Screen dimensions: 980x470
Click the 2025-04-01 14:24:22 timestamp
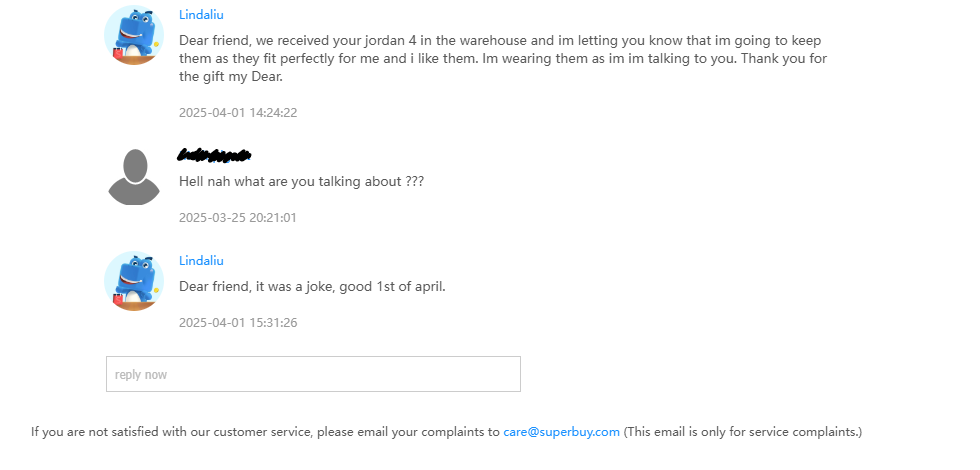pos(238,113)
